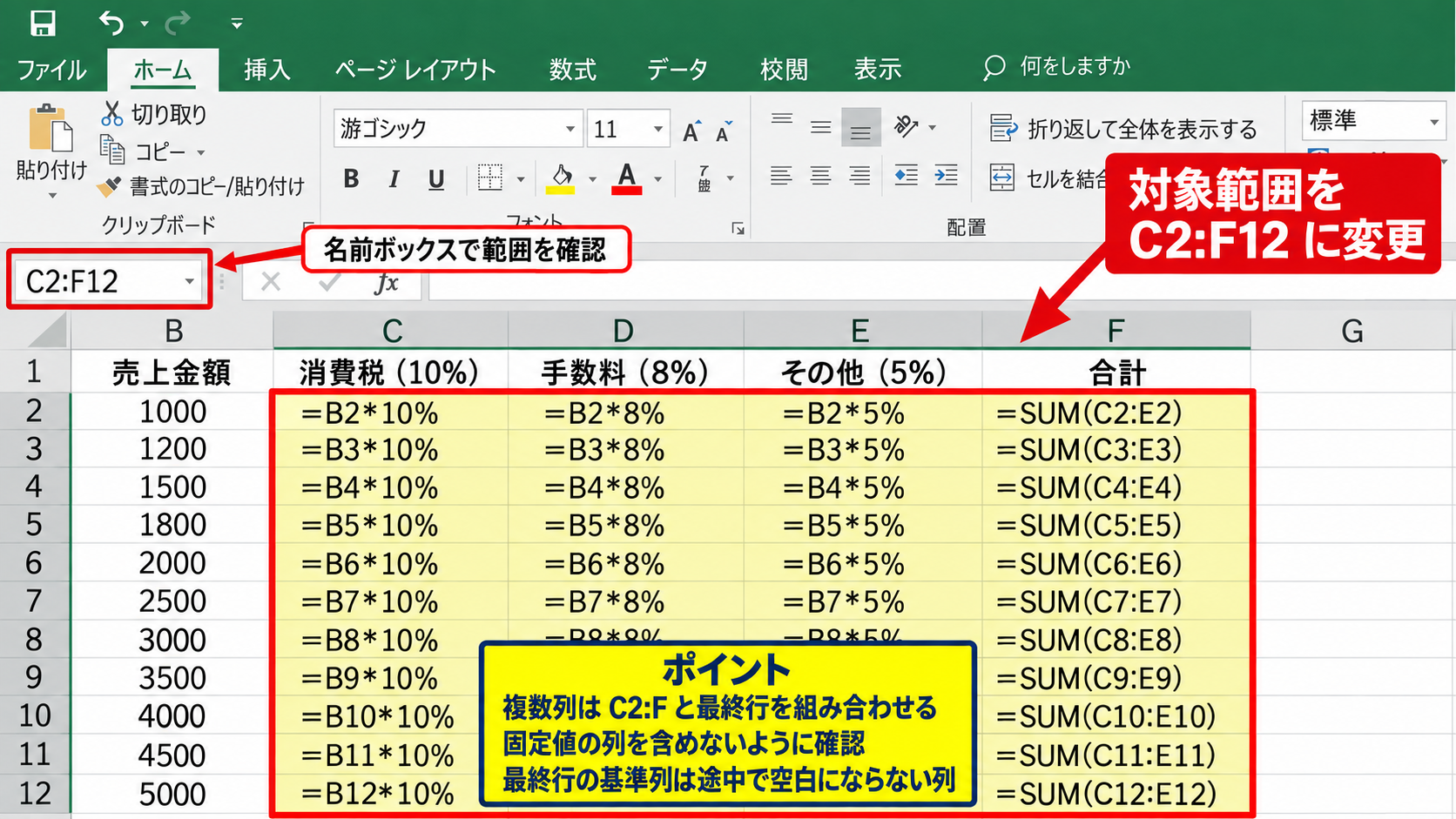Viewport: 1456px width, 819px height.
Task: Select column F header
Action: 1116,331
